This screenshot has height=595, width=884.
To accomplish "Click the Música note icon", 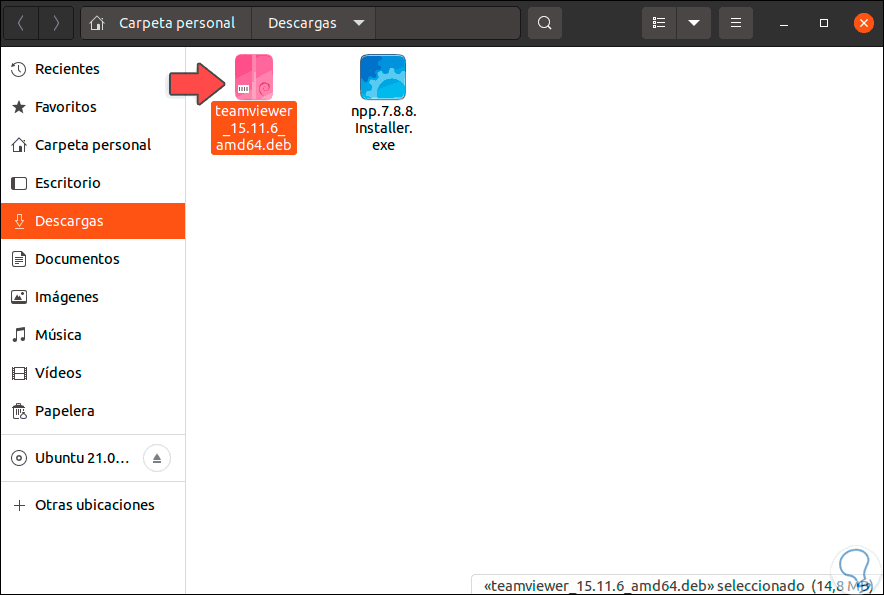I will click(19, 335).
